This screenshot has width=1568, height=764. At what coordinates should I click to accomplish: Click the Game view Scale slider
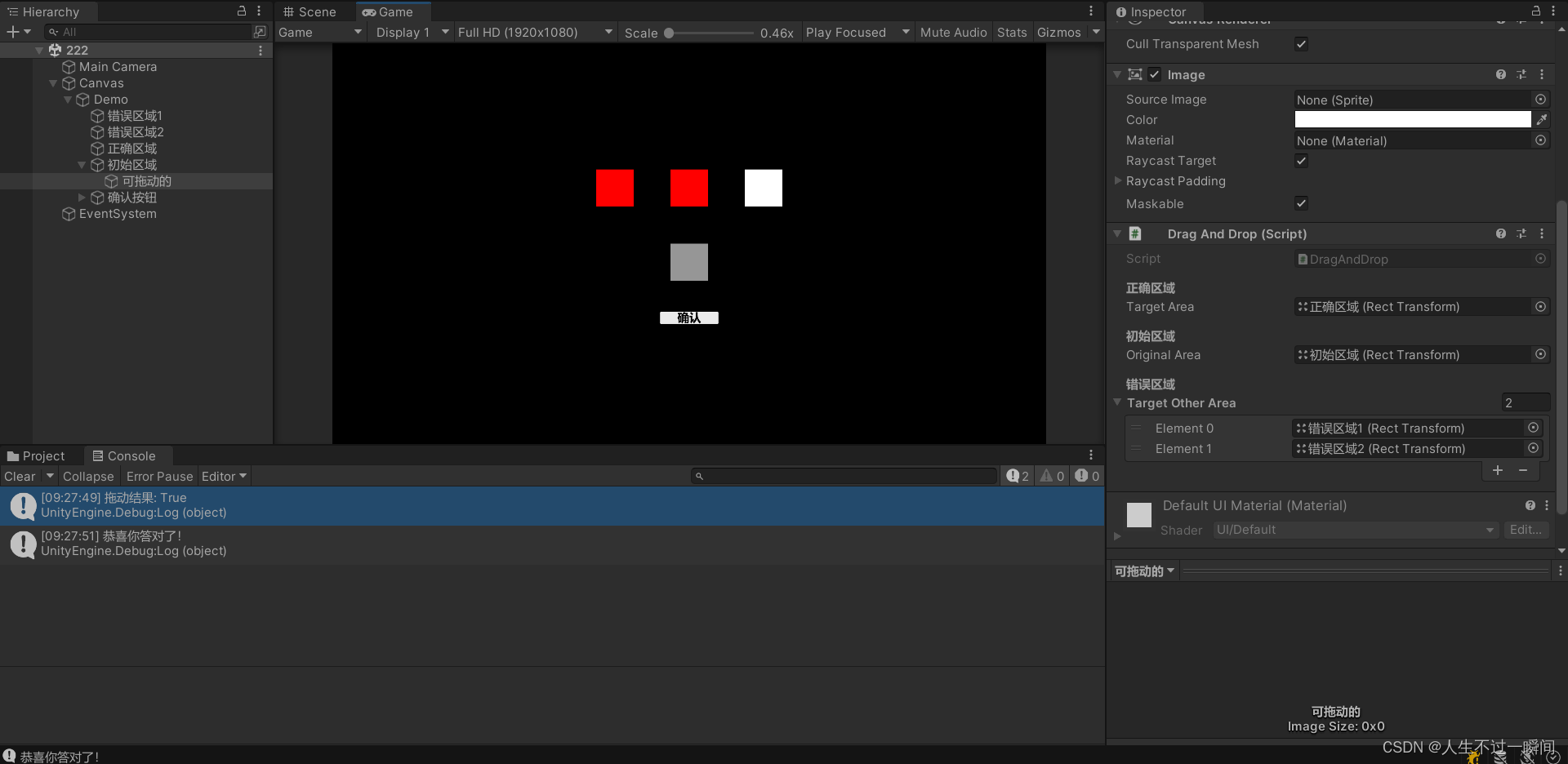pos(710,33)
